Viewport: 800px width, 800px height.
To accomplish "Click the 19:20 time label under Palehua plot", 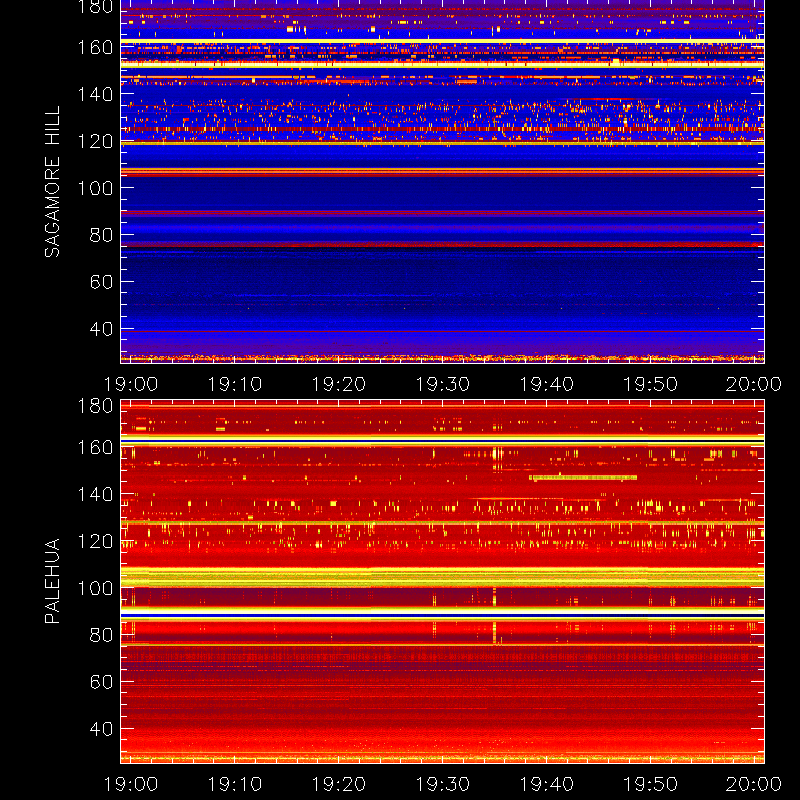I will click(338, 784).
